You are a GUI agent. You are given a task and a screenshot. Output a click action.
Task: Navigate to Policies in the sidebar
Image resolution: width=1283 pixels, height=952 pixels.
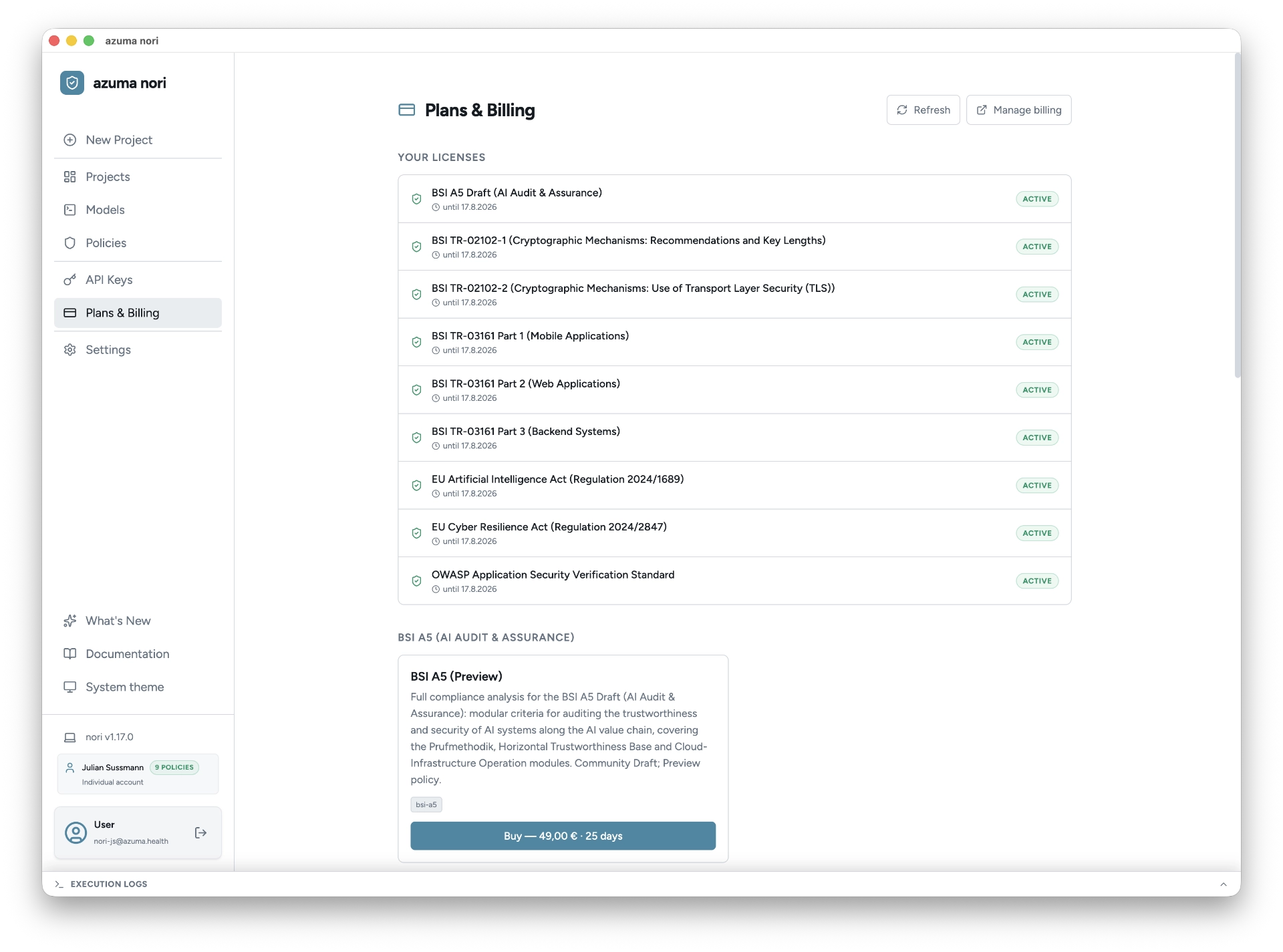click(138, 243)
